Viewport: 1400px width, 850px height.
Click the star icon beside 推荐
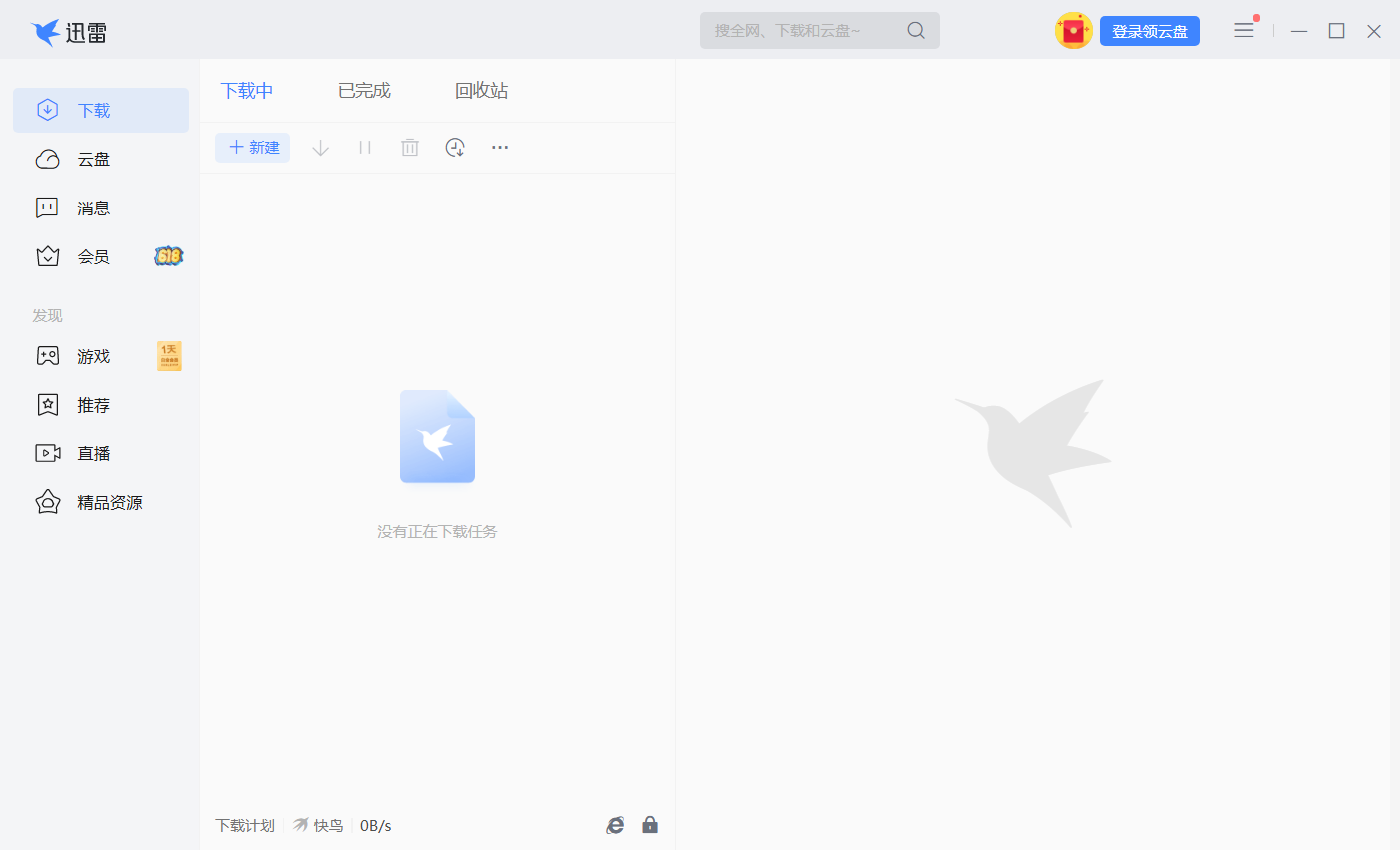click(47, 405)
